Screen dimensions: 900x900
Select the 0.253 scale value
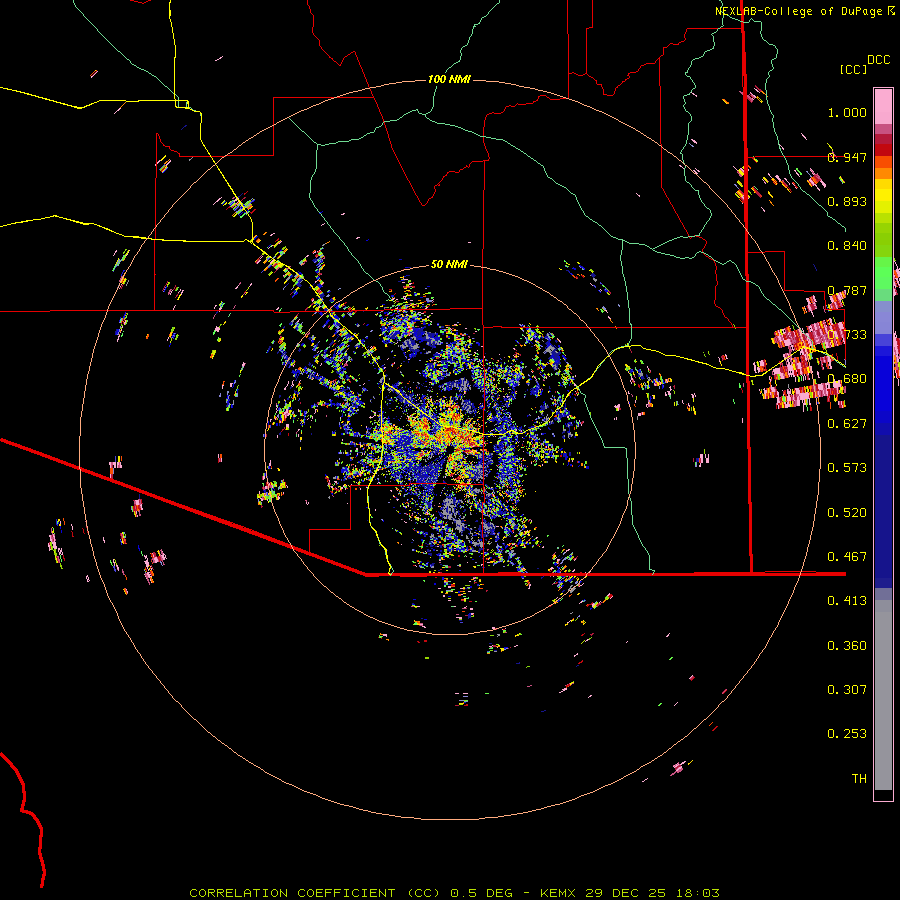click(847, 734)
